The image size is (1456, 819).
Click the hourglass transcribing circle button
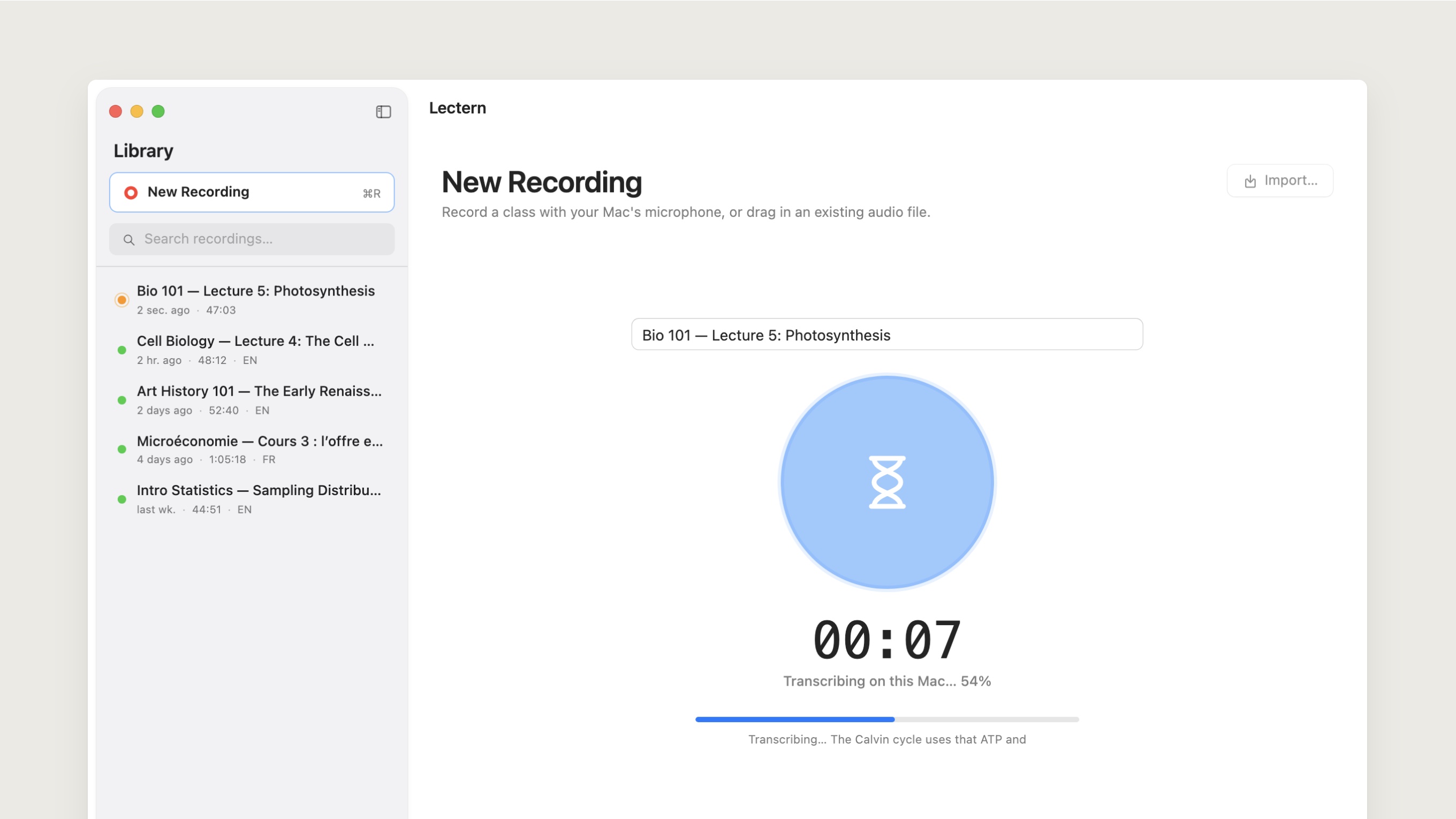coord(887,482)
